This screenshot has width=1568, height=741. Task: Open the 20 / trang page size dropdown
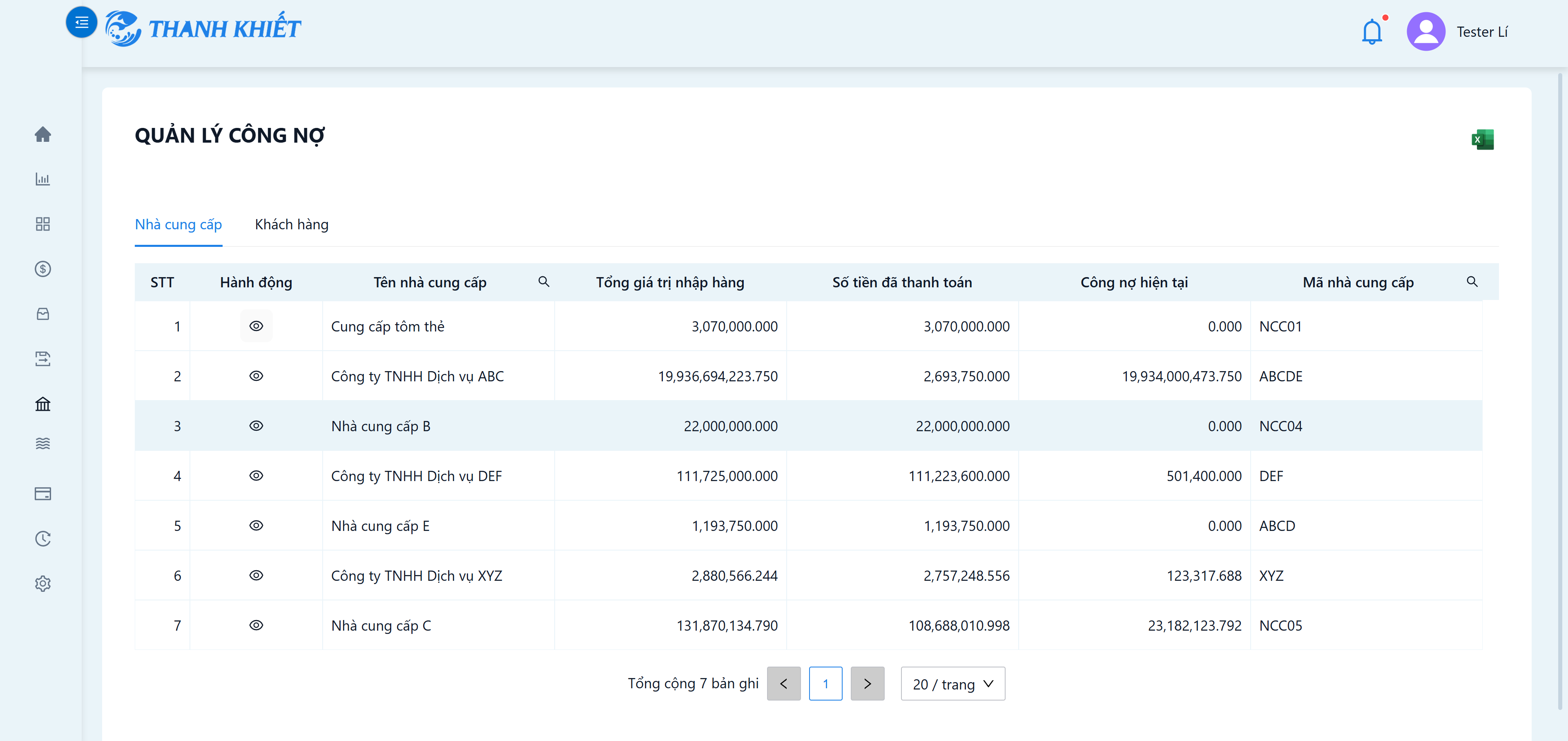pos(952,684)
